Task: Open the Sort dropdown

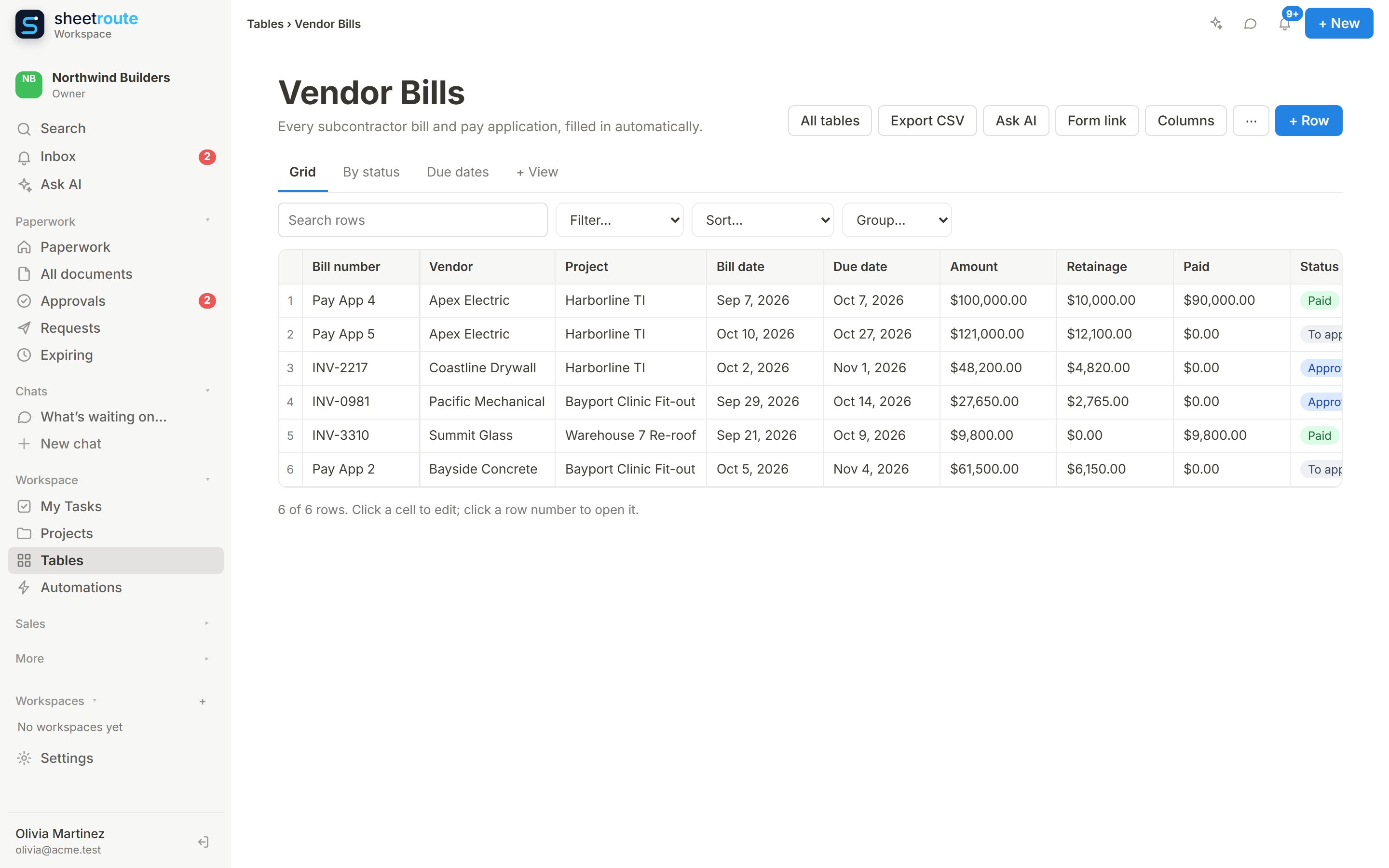Action: pos(762,220)
